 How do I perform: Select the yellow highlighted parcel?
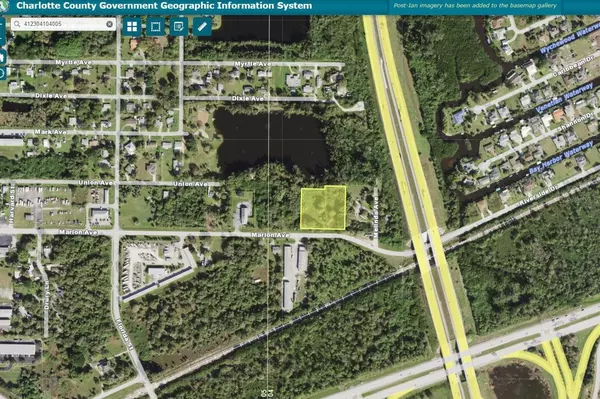pos(323,208)
